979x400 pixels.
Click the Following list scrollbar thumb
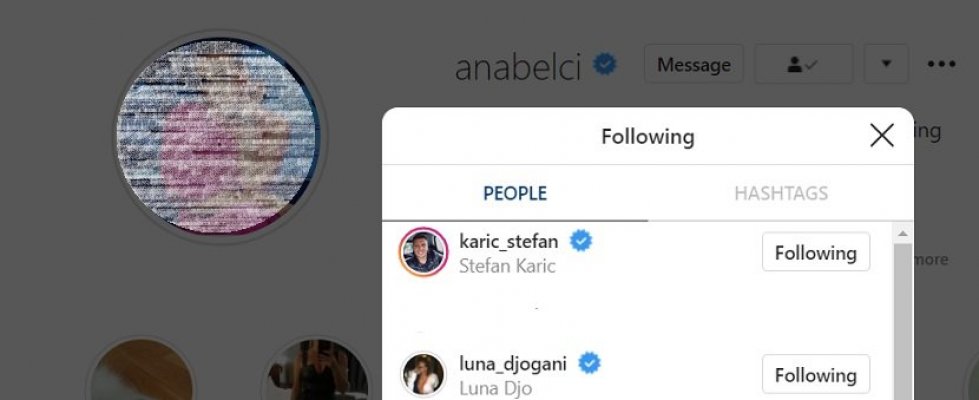pos(902,320)
